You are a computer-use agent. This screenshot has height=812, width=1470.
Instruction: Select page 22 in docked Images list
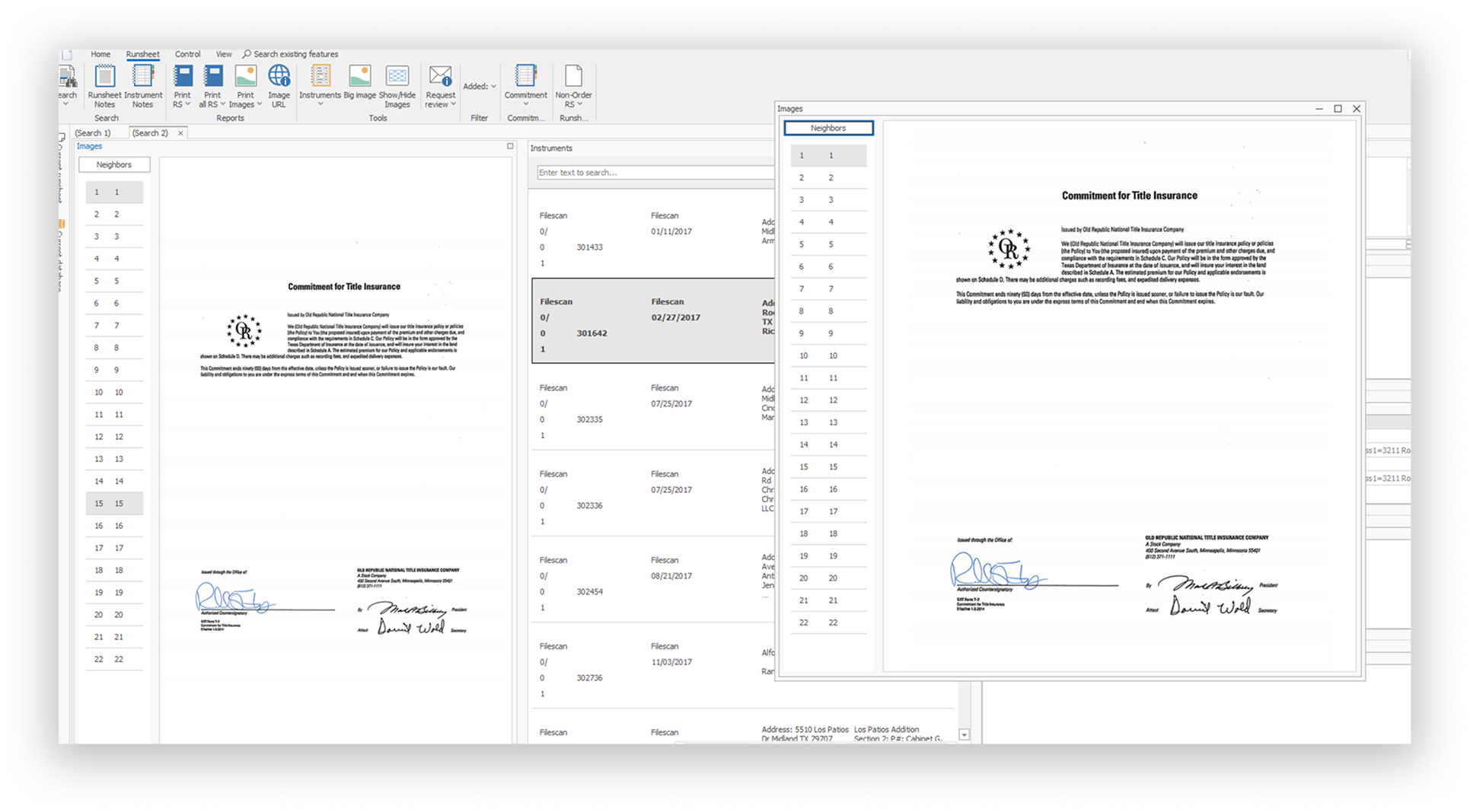tap(114, 660)
